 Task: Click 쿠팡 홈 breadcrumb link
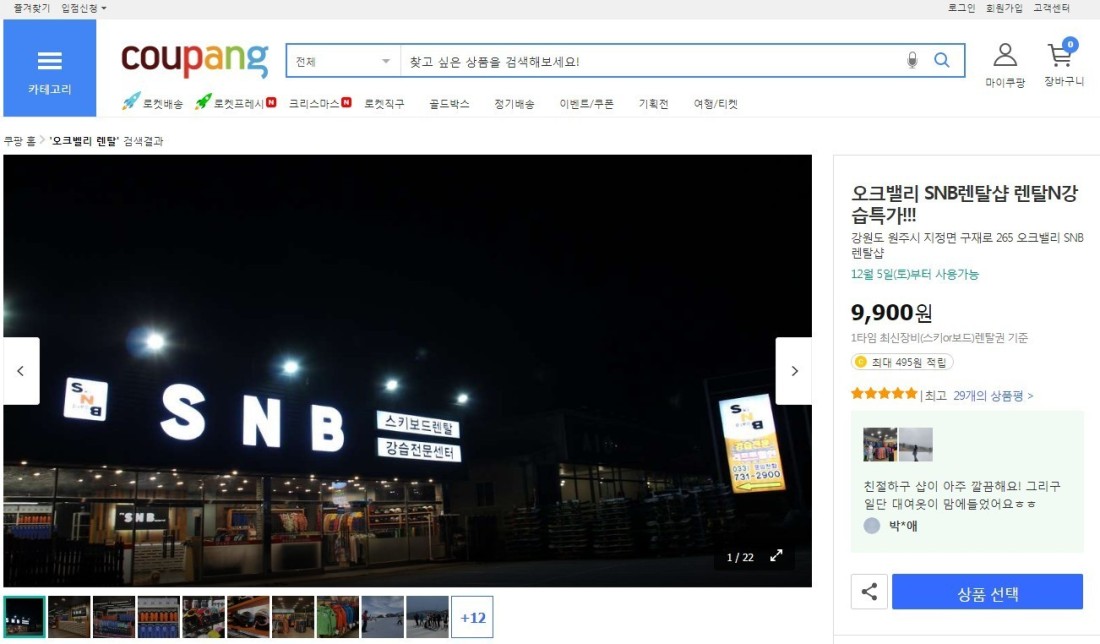20,141
